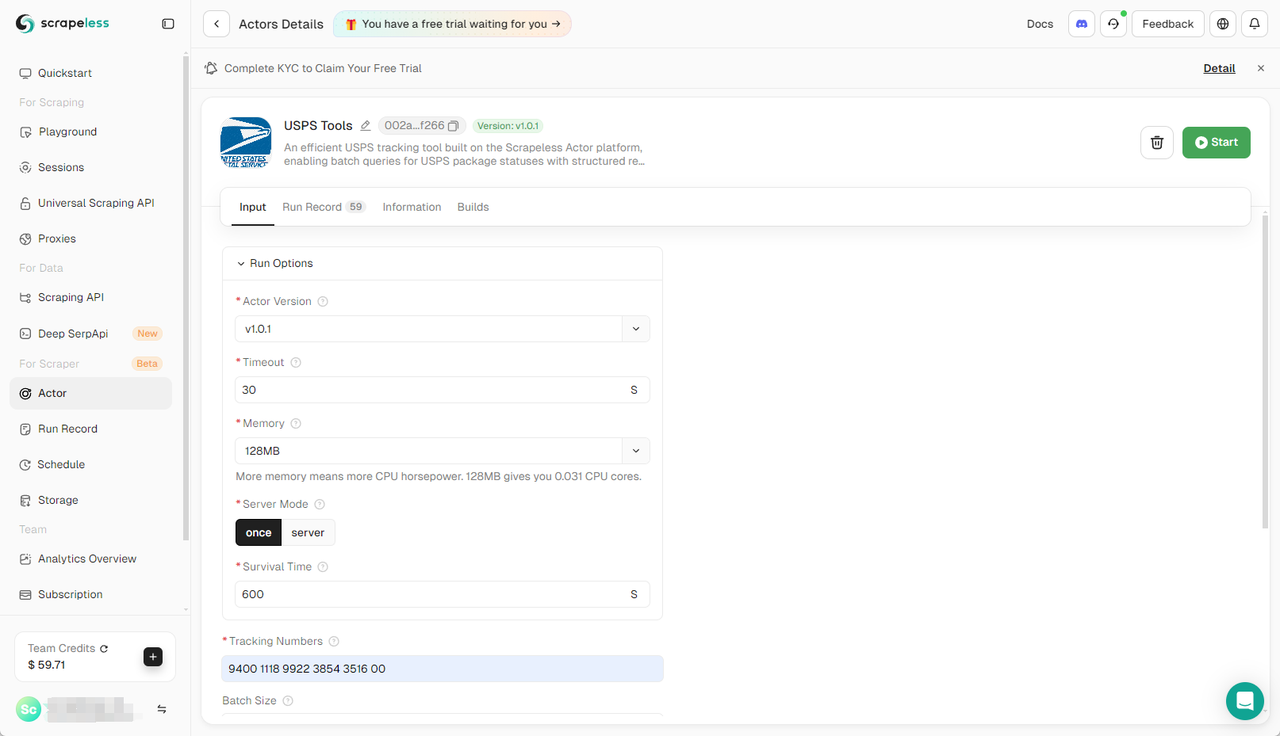Delete the actor with trash icon

click(x=1157, y=142)
